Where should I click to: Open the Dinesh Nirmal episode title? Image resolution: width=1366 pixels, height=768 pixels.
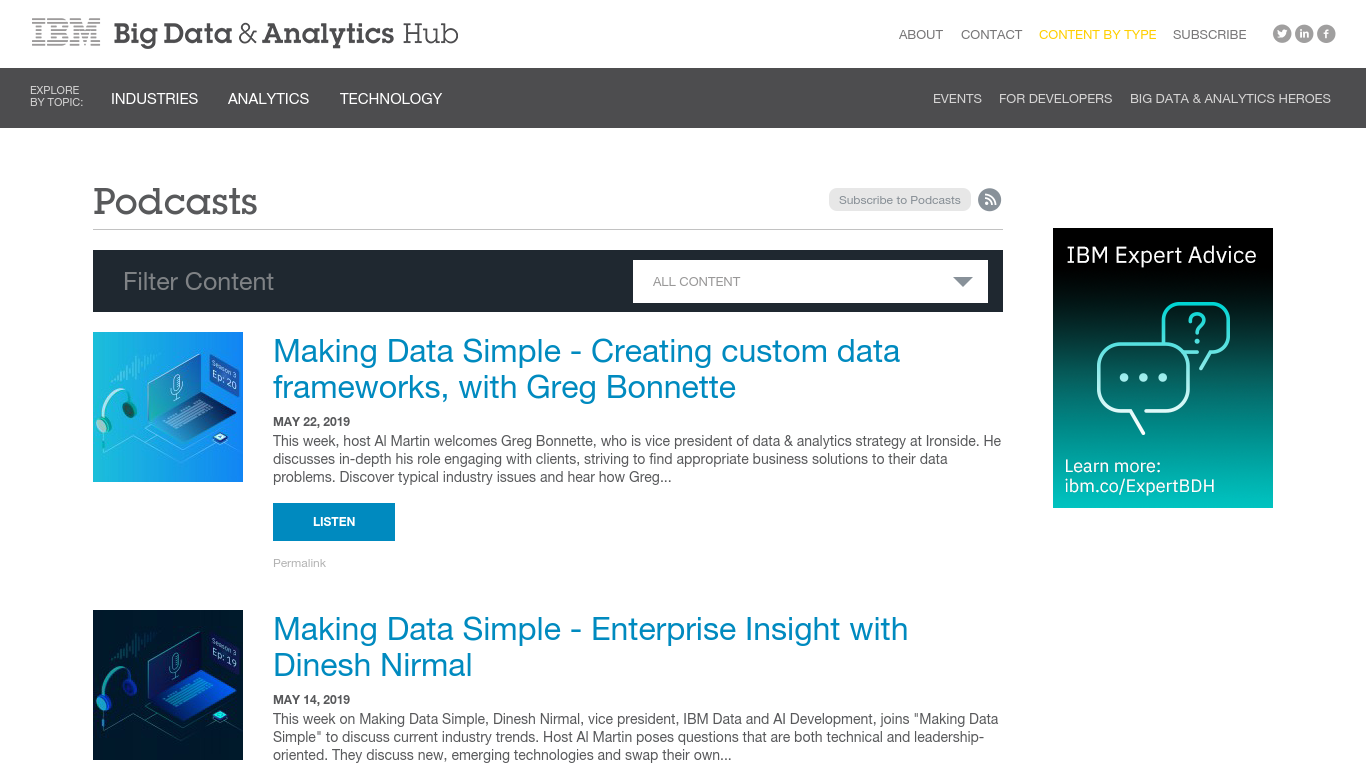click(590, 647)
